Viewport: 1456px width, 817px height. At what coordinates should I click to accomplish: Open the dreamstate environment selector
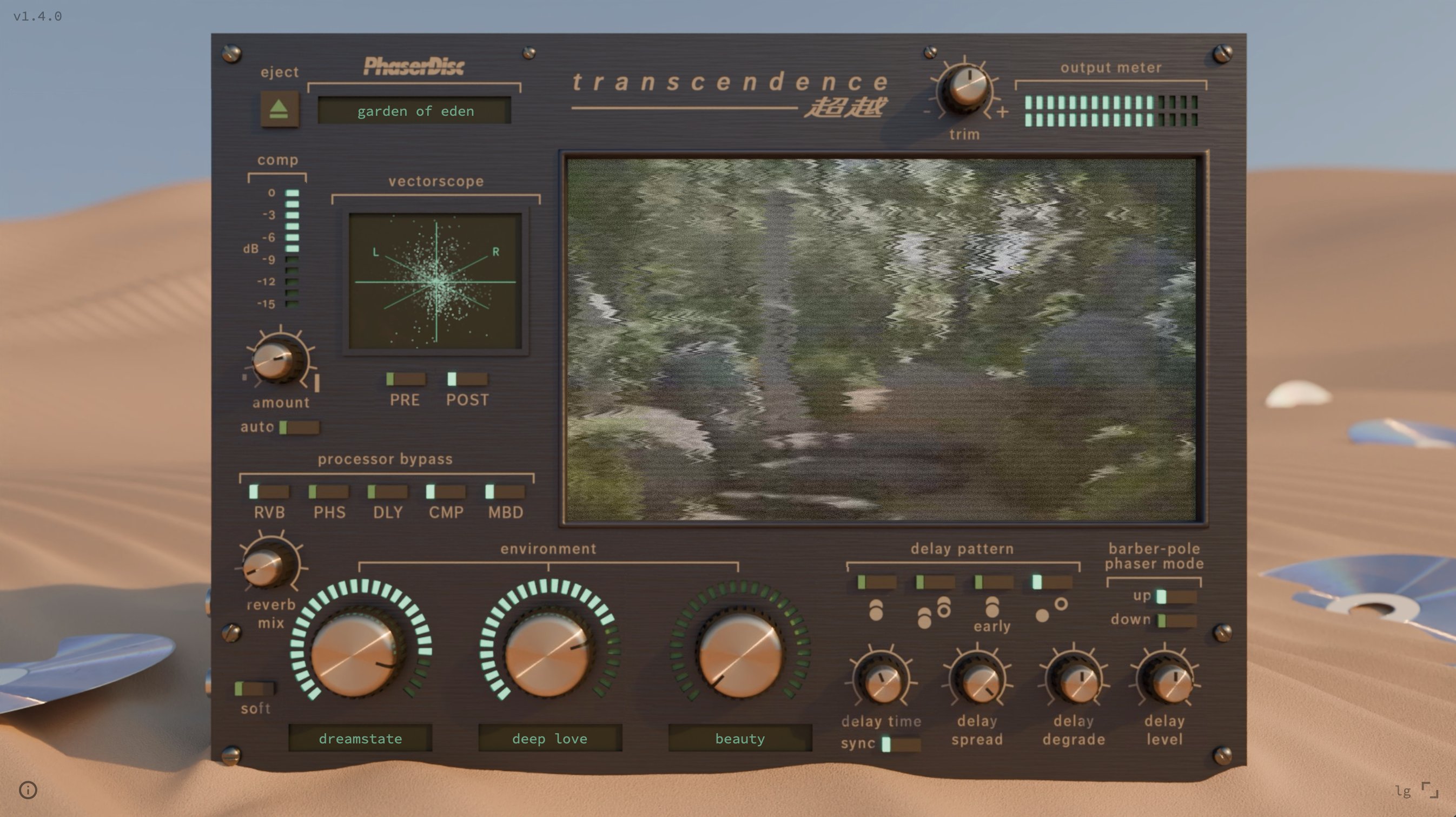pos(360,739)
